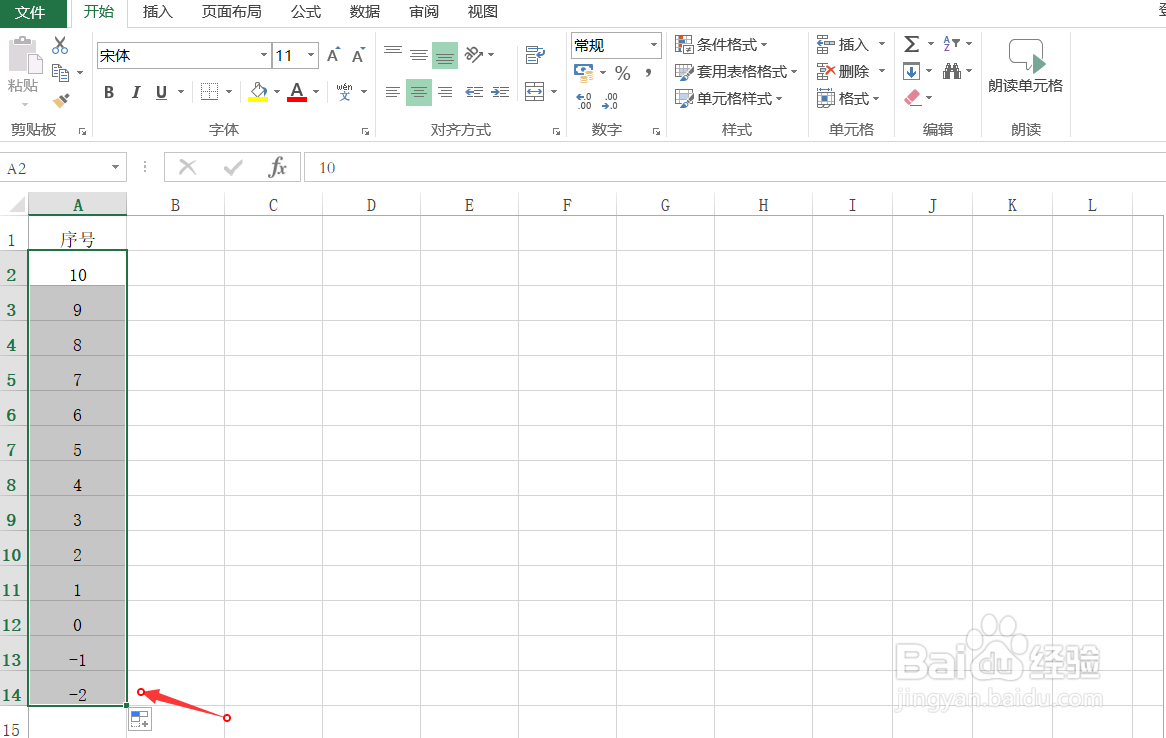The image size is (1166, 738).
Task: Click the Merge and Center icon
Action: tap(535, 92)
